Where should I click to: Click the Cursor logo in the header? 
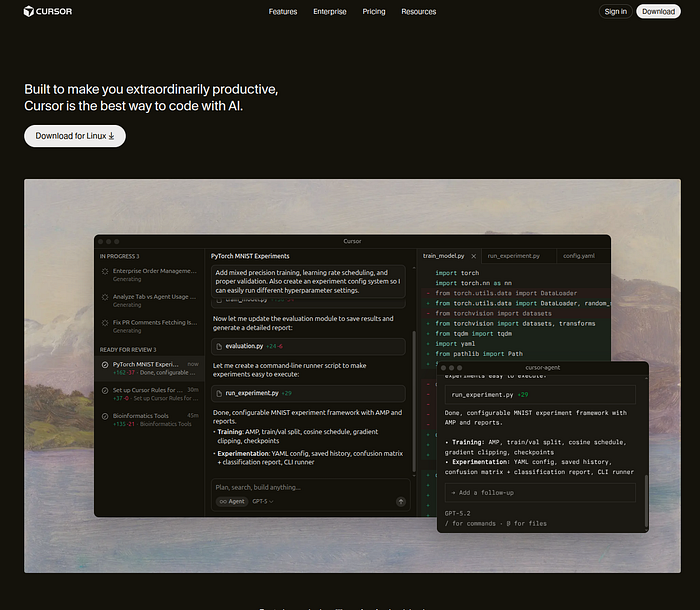tap(48, 12)
